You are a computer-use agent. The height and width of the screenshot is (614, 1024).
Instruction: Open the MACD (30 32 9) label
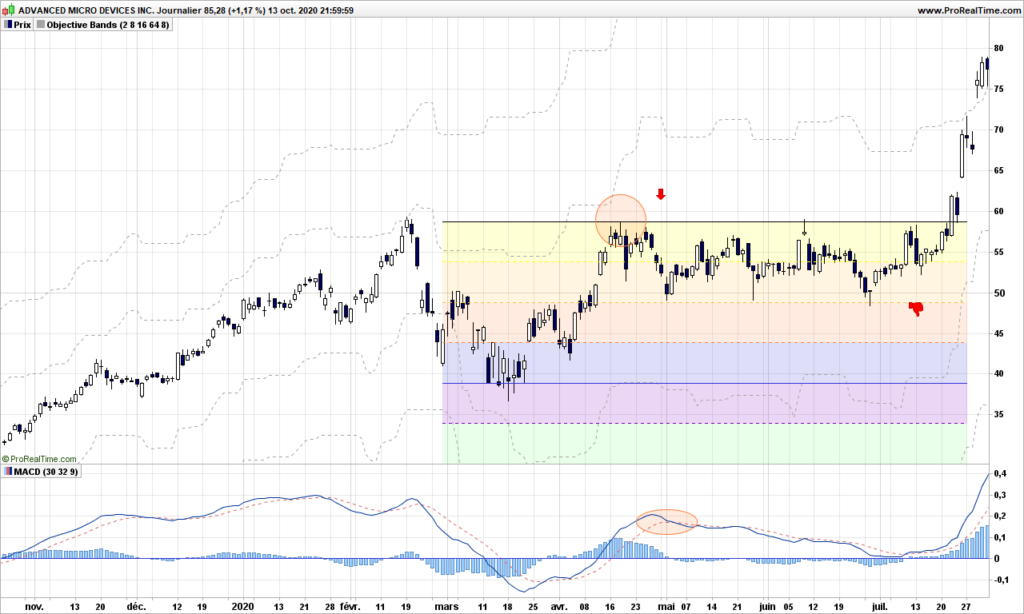[x=41, y=472]
